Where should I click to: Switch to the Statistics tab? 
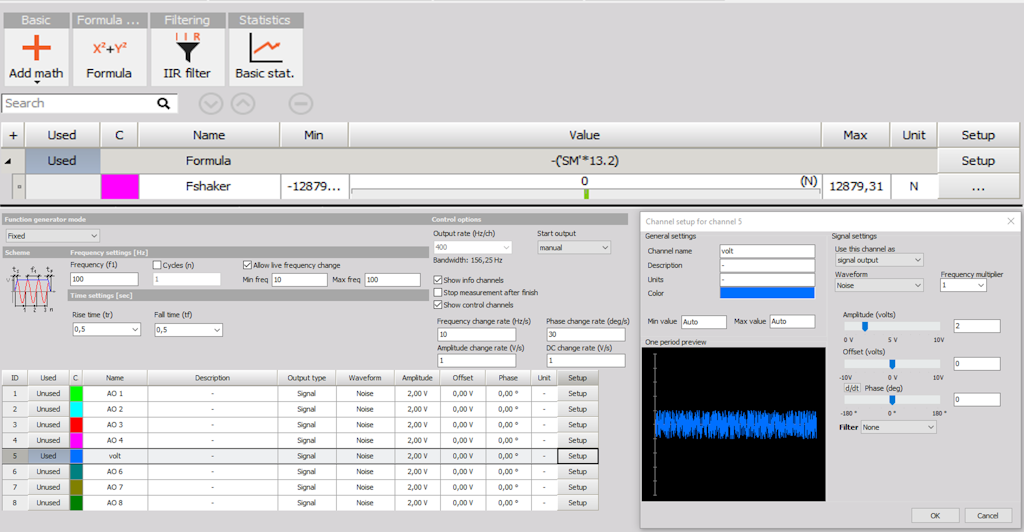(x=264, y=20)
